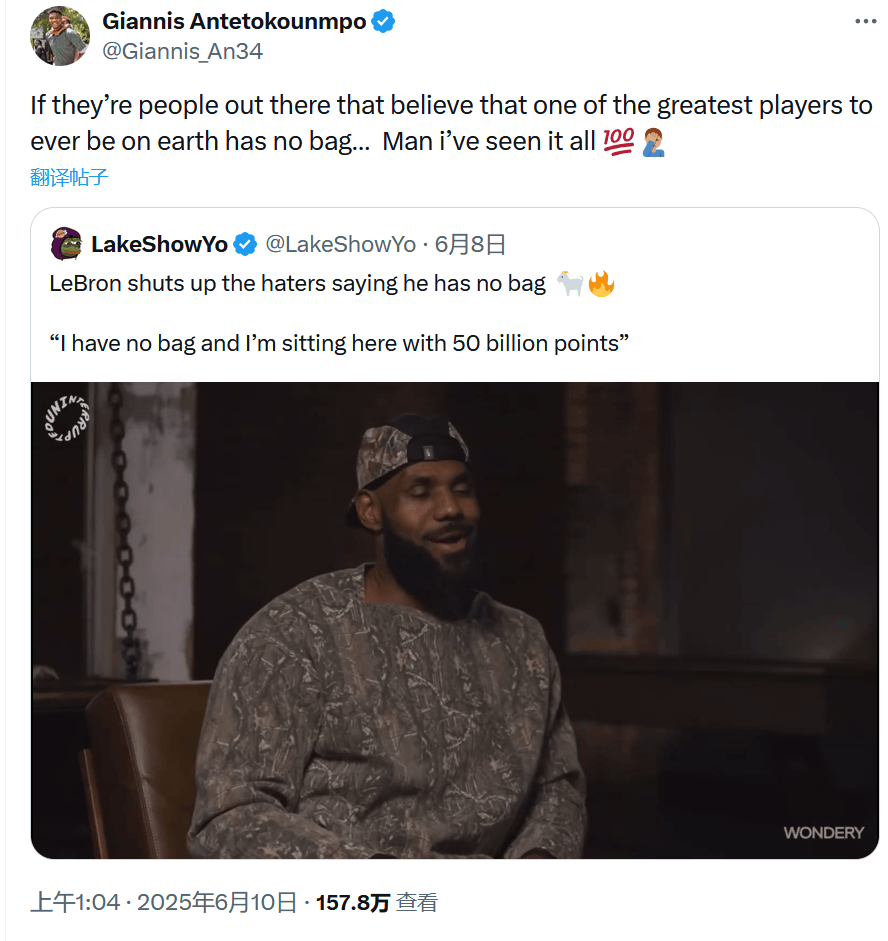Screen dimensions: 888x941
Task: Click the 上午1:04 · 2025年6月10日 timestamp
Action: (164, 902)
